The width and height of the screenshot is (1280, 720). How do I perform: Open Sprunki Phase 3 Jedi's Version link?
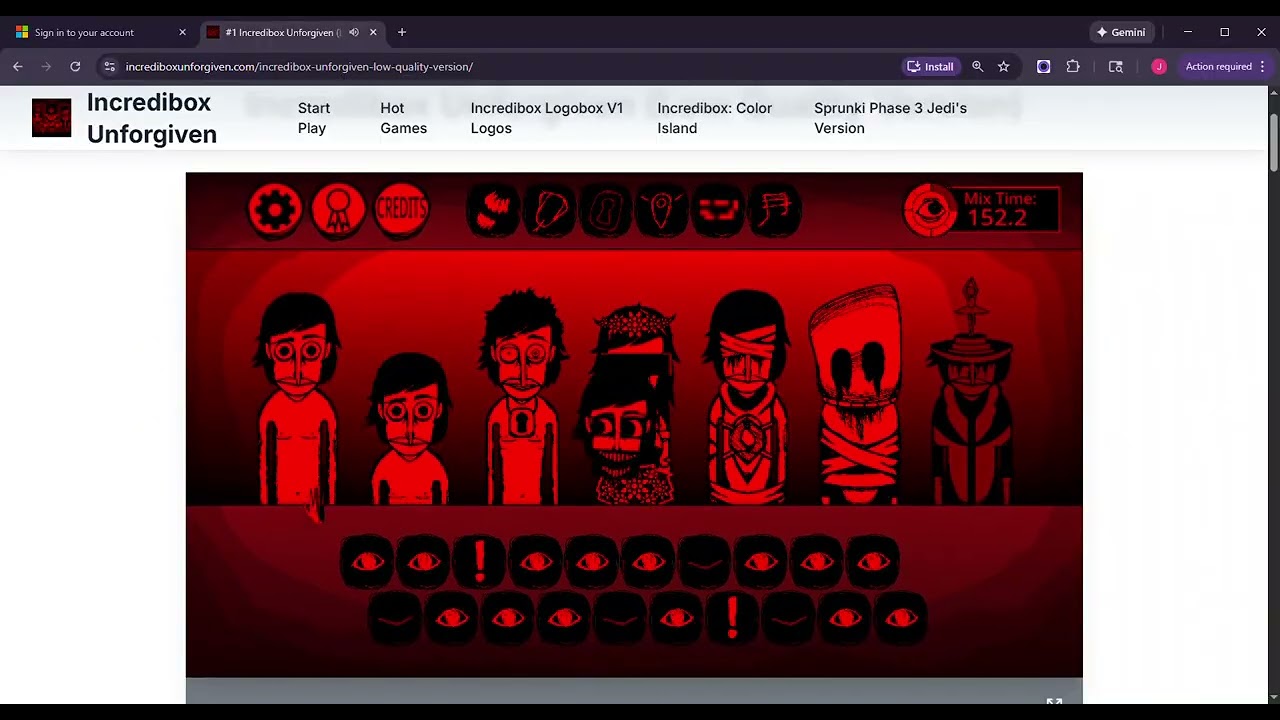pos(890,118)
